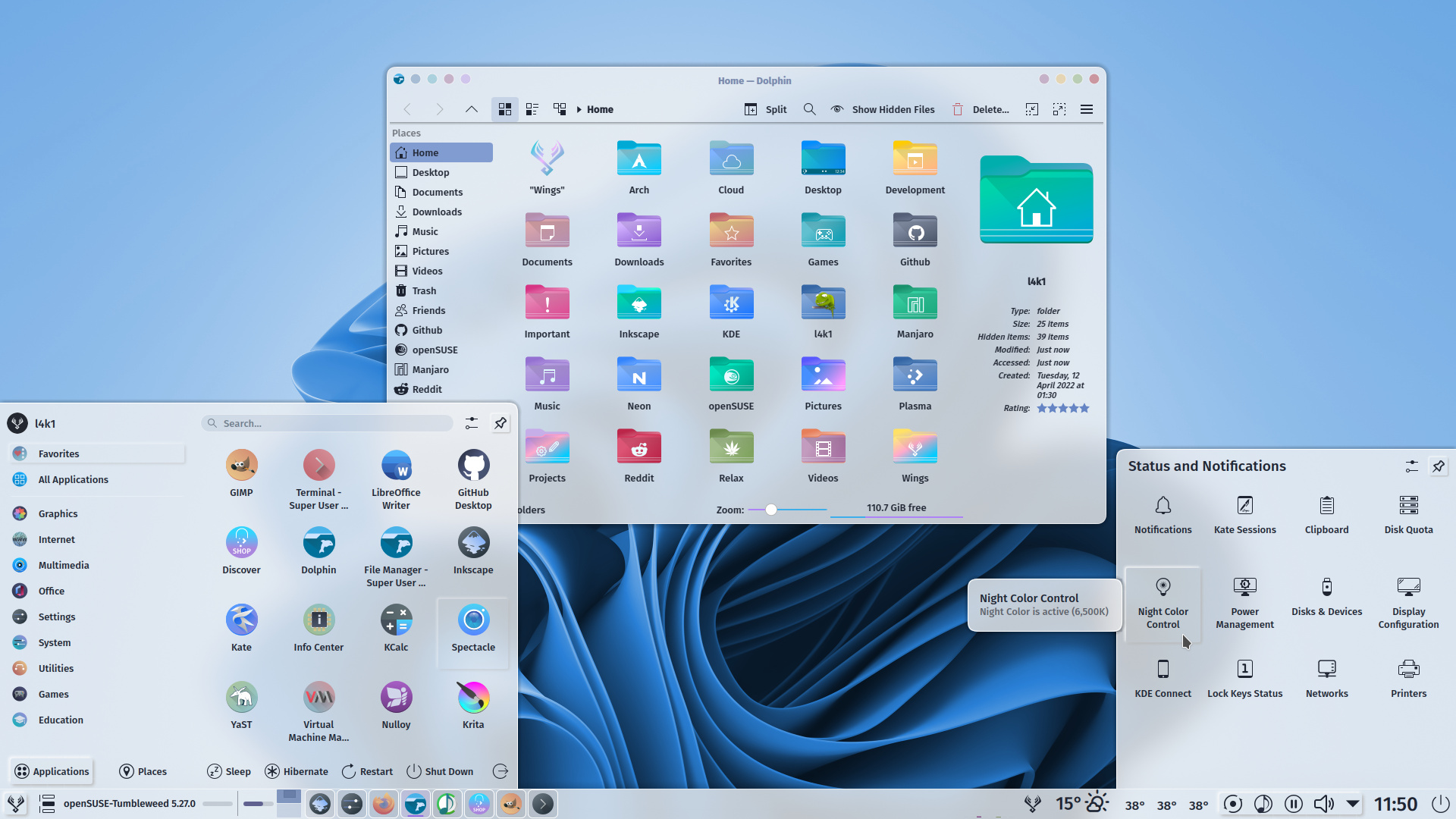Switch Dolphin to icons view mode

tap(505, 109)
